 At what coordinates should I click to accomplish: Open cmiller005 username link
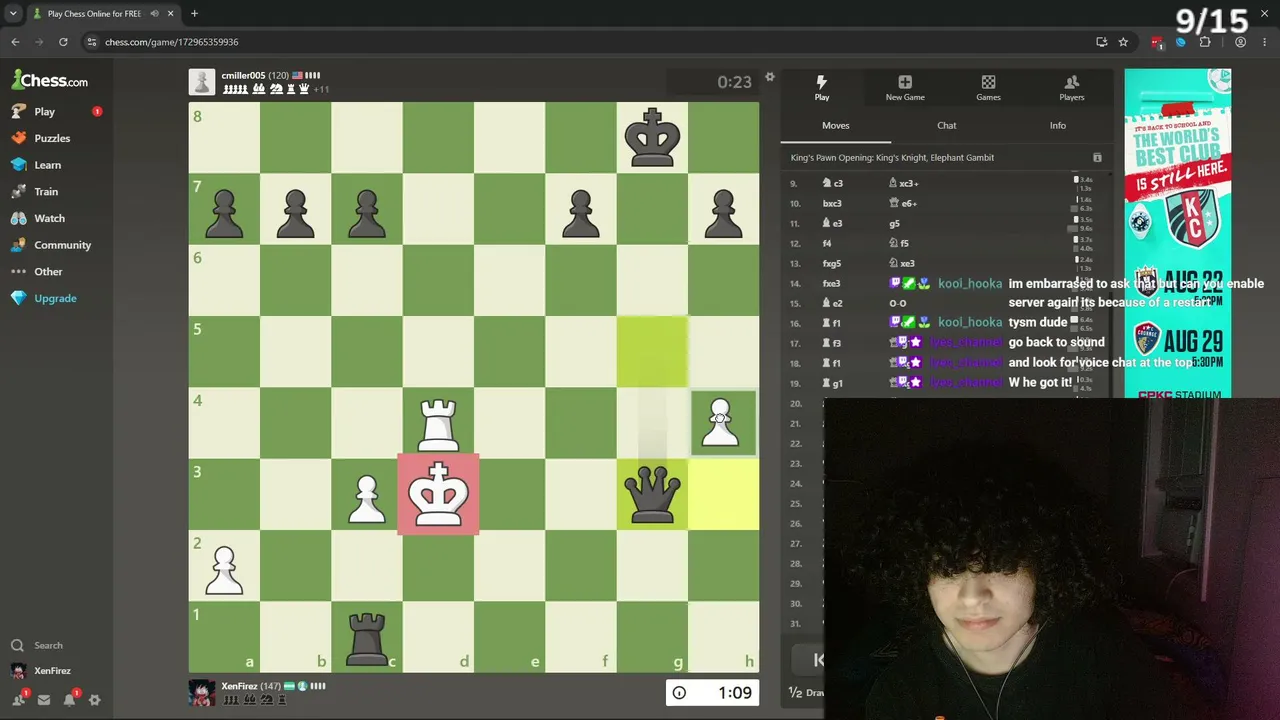243,75
